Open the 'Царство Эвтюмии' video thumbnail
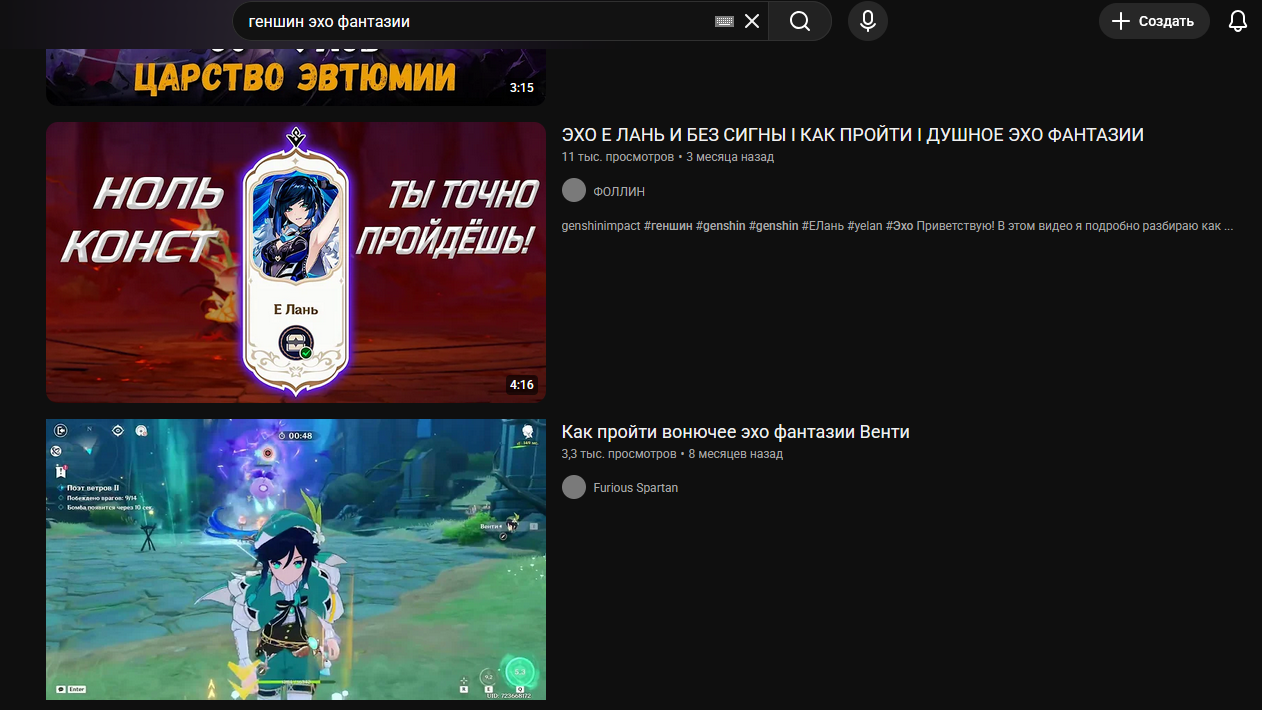The height and width of the screenshot is (710, 1262). click(x=296, y=77)
